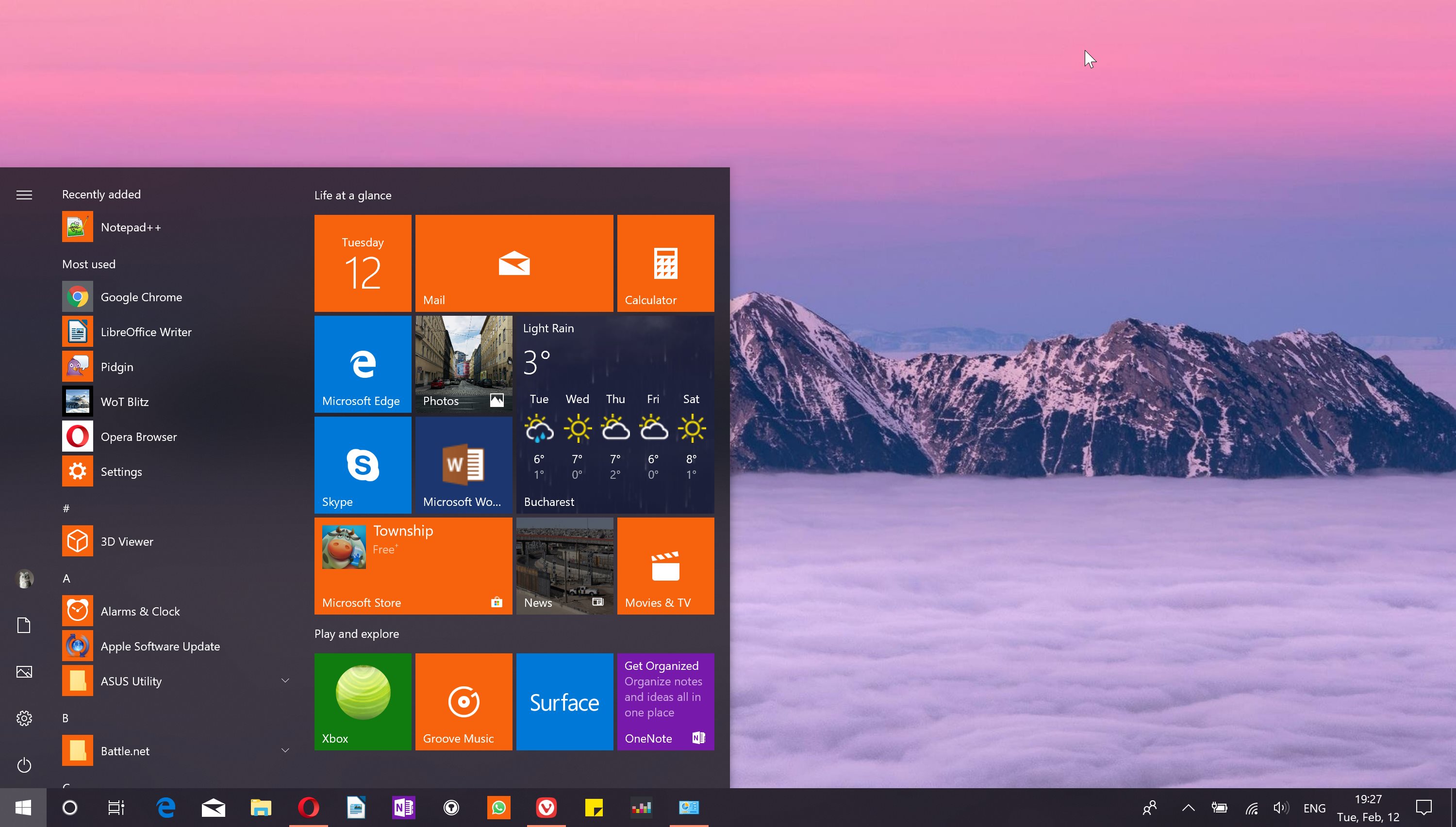The image size is (1456, 827).
Task: Select Task View on the taskbar
Action: pyautogui.click(x=116, y=807)
